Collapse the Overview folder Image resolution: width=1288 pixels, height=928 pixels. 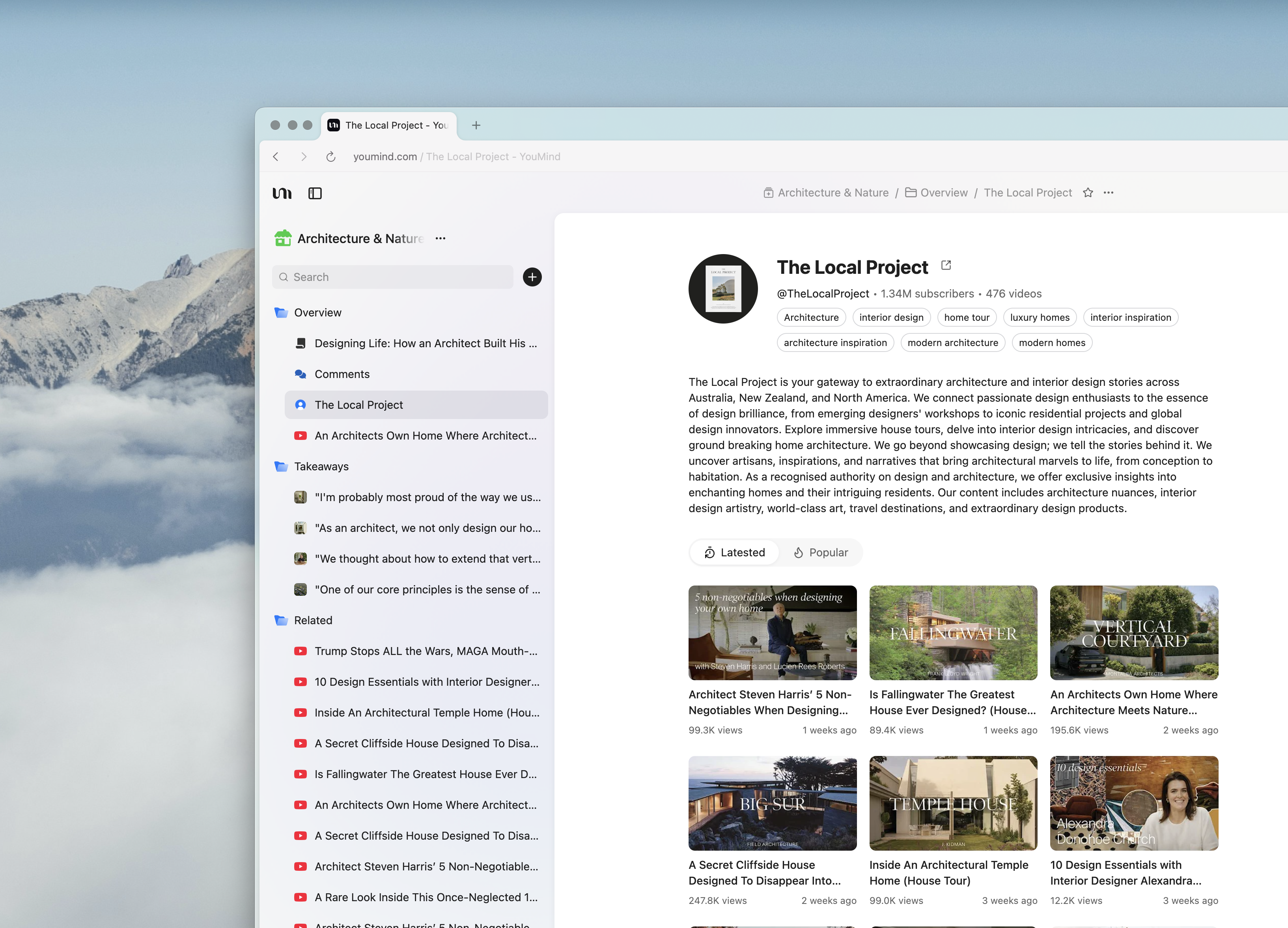click(281, 312)
